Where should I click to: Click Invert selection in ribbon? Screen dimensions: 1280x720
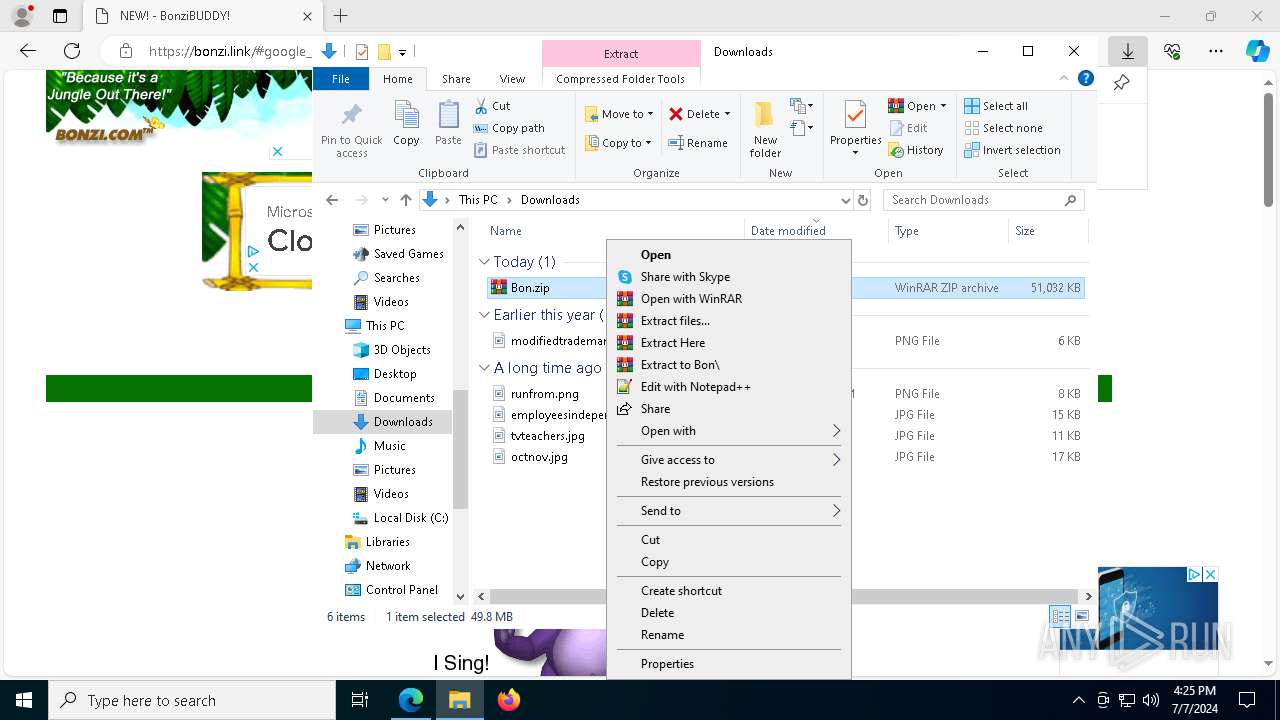click(x=1012, y=150)
